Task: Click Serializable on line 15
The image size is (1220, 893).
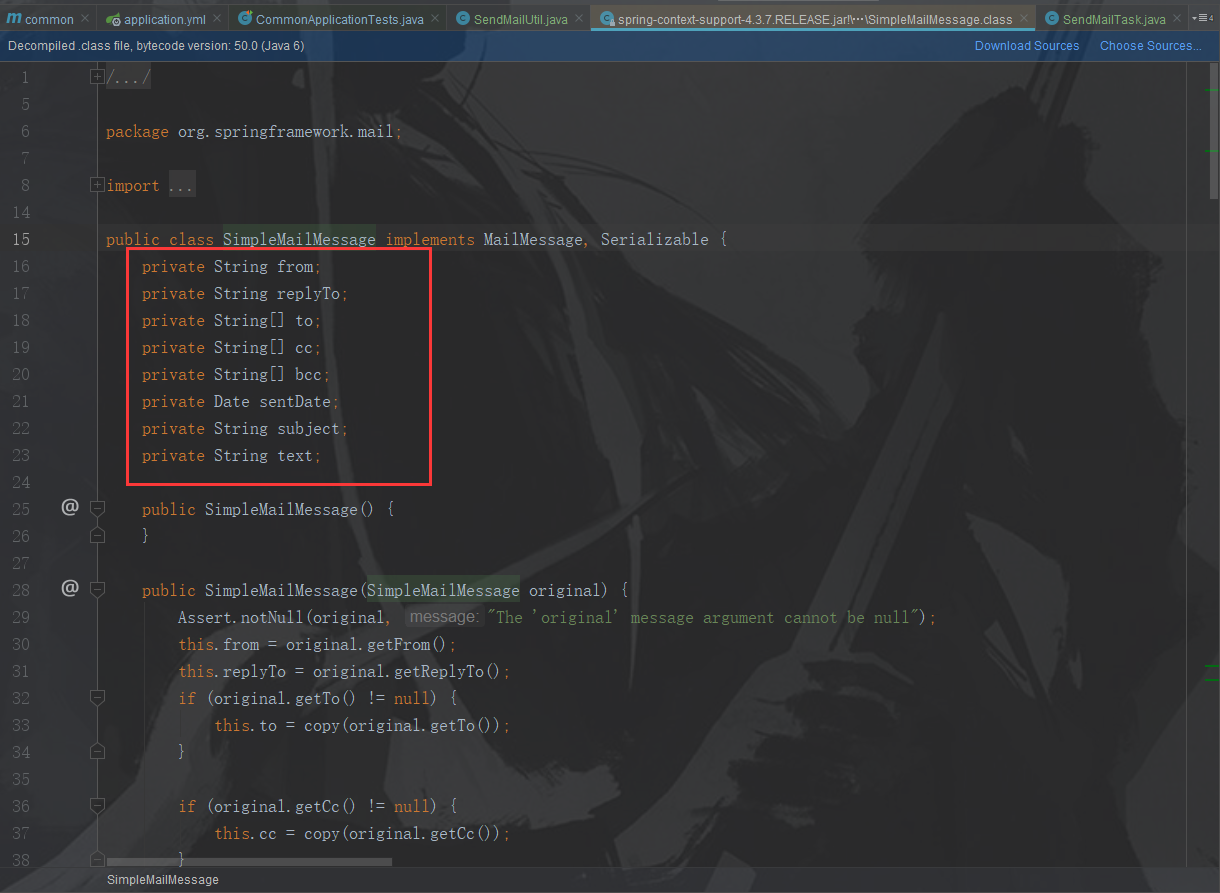Action: click(655, 239)
